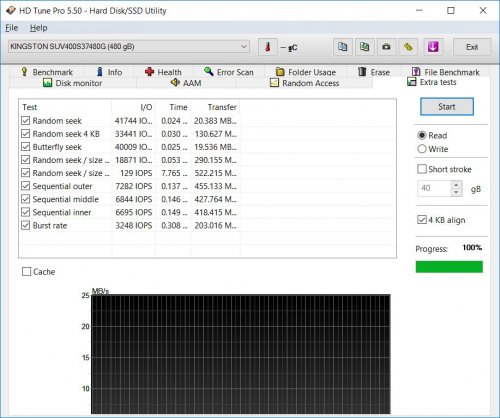Select the Write radio button
Image resolution: width=500 pixels, height=418 pixels.
point(422,149)
